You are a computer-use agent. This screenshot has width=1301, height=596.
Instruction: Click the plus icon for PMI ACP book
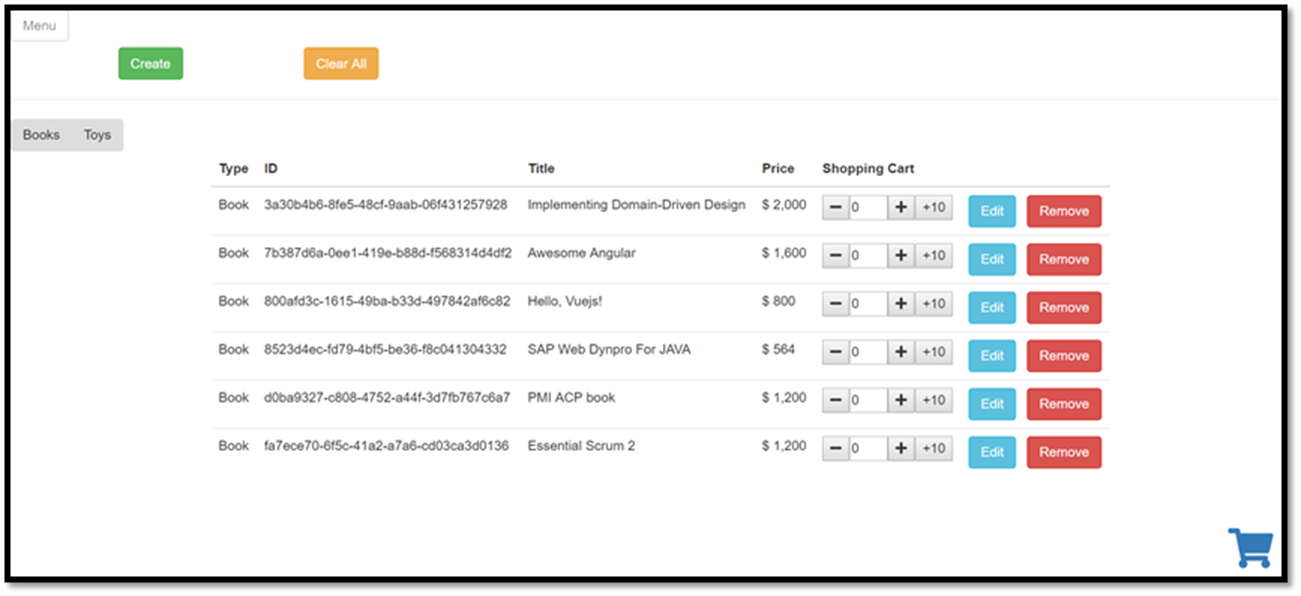(x=899, y=400)
